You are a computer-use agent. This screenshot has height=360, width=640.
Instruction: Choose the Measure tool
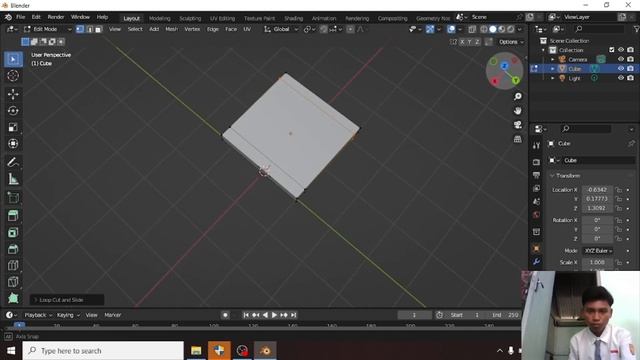point(13,179)
